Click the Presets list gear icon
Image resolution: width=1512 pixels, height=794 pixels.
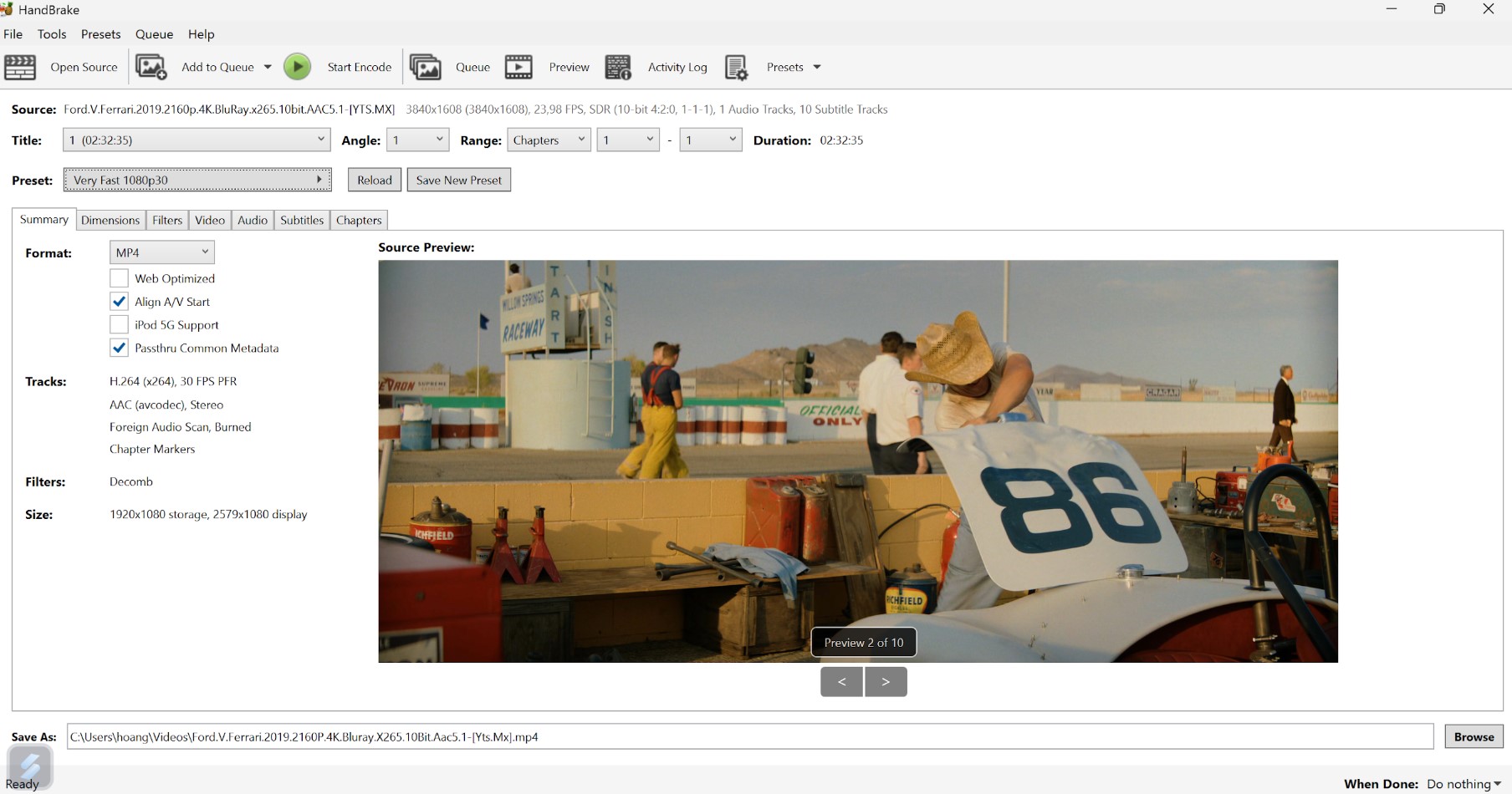[x=736, y=67]
